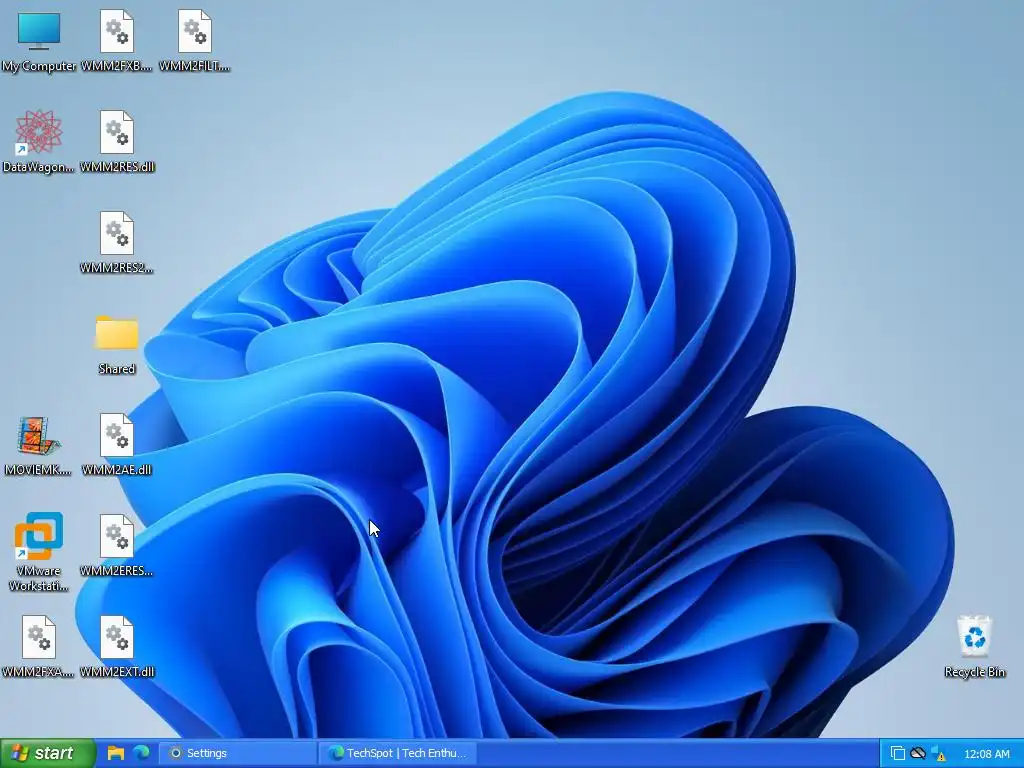The image size is (1024, 768).
Task: Click the 12:08 AM clock
Action: [987, 754]
